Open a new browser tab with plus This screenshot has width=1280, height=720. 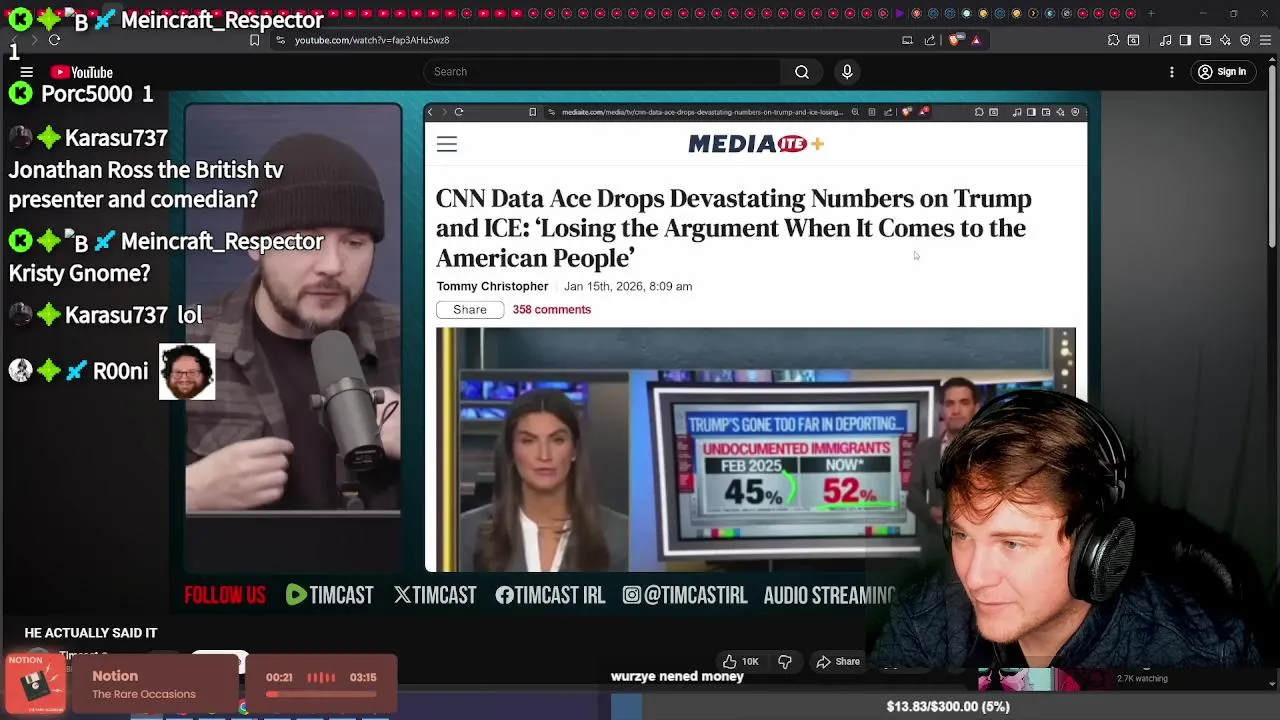tap(1151, 13)
